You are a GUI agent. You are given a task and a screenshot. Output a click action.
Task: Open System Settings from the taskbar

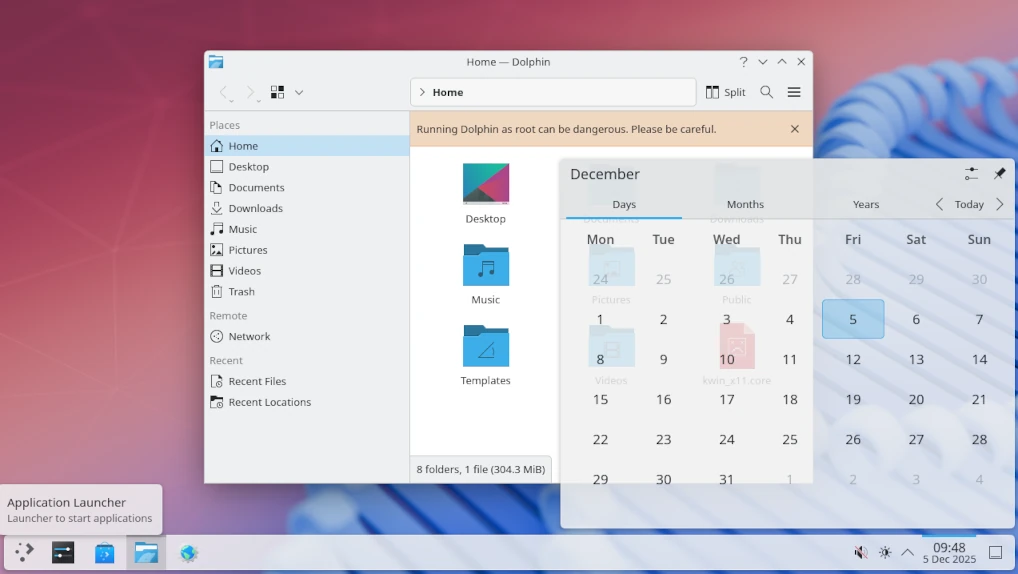63,553
